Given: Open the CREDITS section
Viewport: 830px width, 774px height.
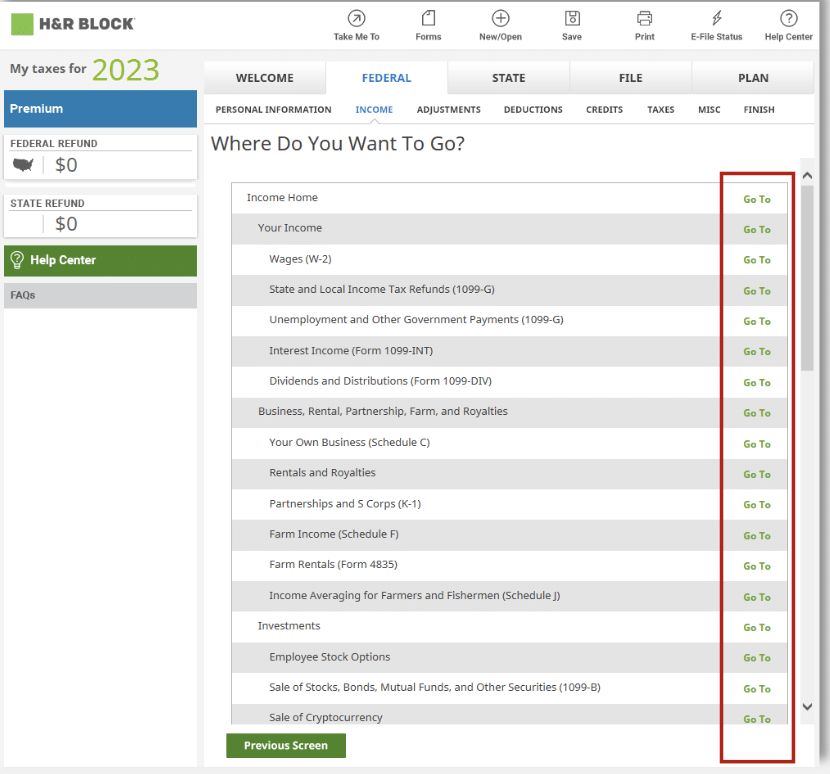Looking at the screenshot, I should tap(604, 110).
